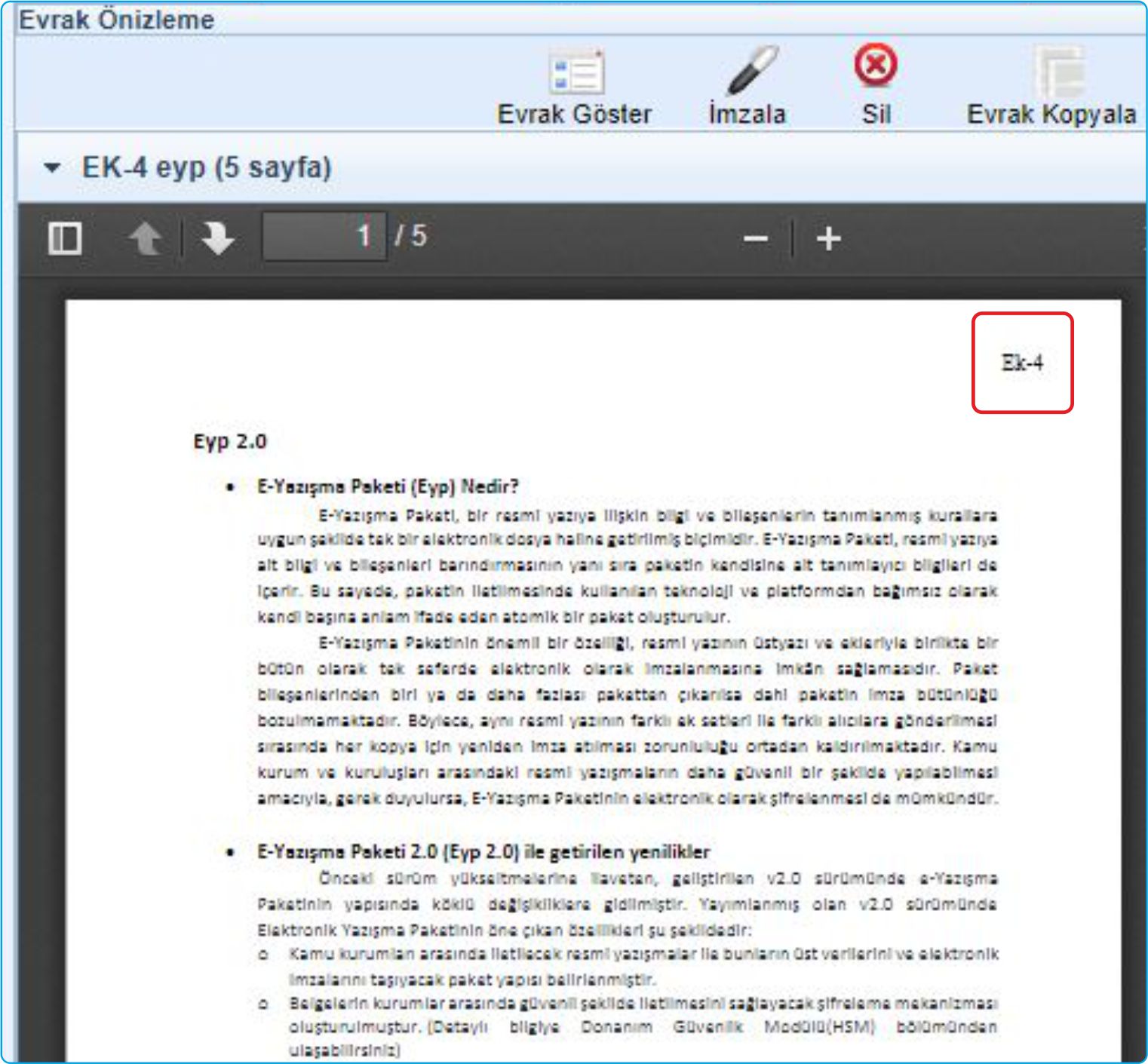Click the Sil text label
This screenshot has height=1064, width=1148.
[x=876, y=115]
